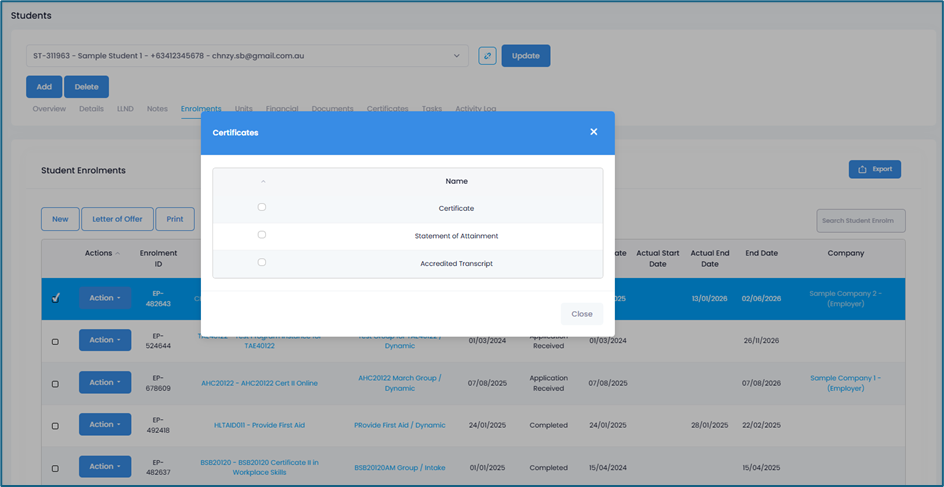The height and width of the screenshot is (487, 944).
Task: Click the Close button in dialog
Action: [581, 314]
